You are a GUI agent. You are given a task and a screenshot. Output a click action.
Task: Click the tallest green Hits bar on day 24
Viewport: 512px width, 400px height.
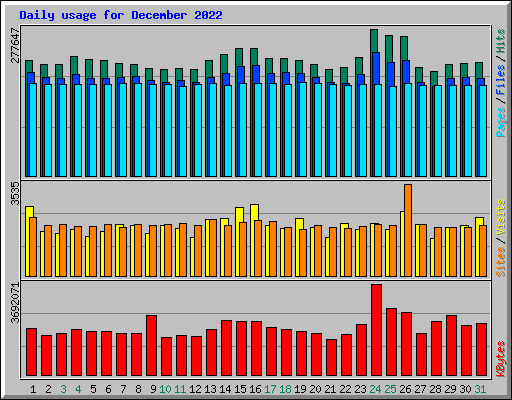374,40
